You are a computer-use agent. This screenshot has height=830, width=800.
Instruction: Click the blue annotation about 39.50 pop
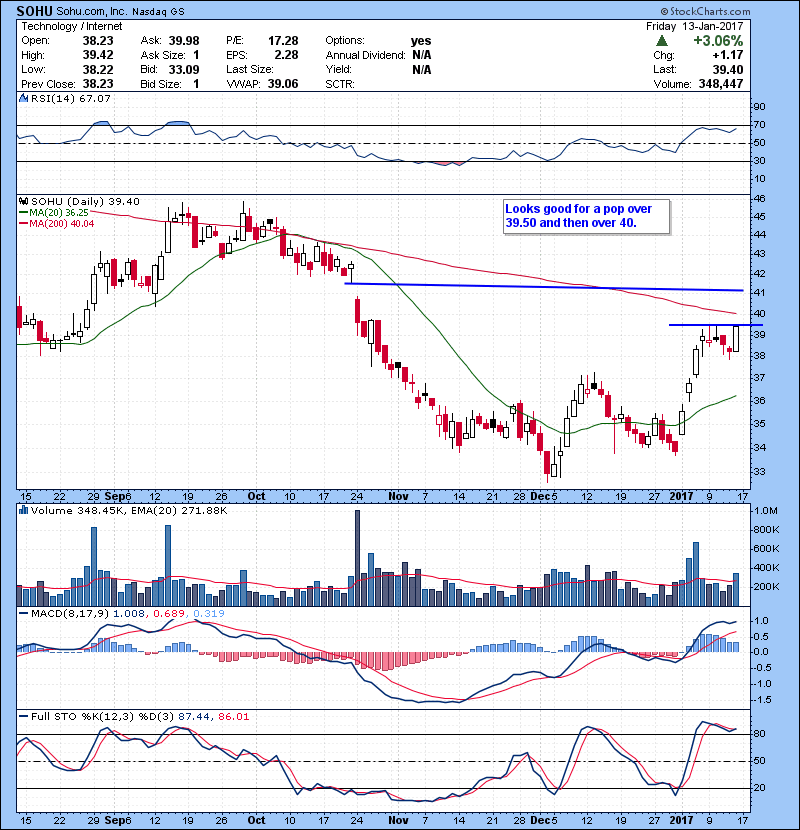coord(586,216)
